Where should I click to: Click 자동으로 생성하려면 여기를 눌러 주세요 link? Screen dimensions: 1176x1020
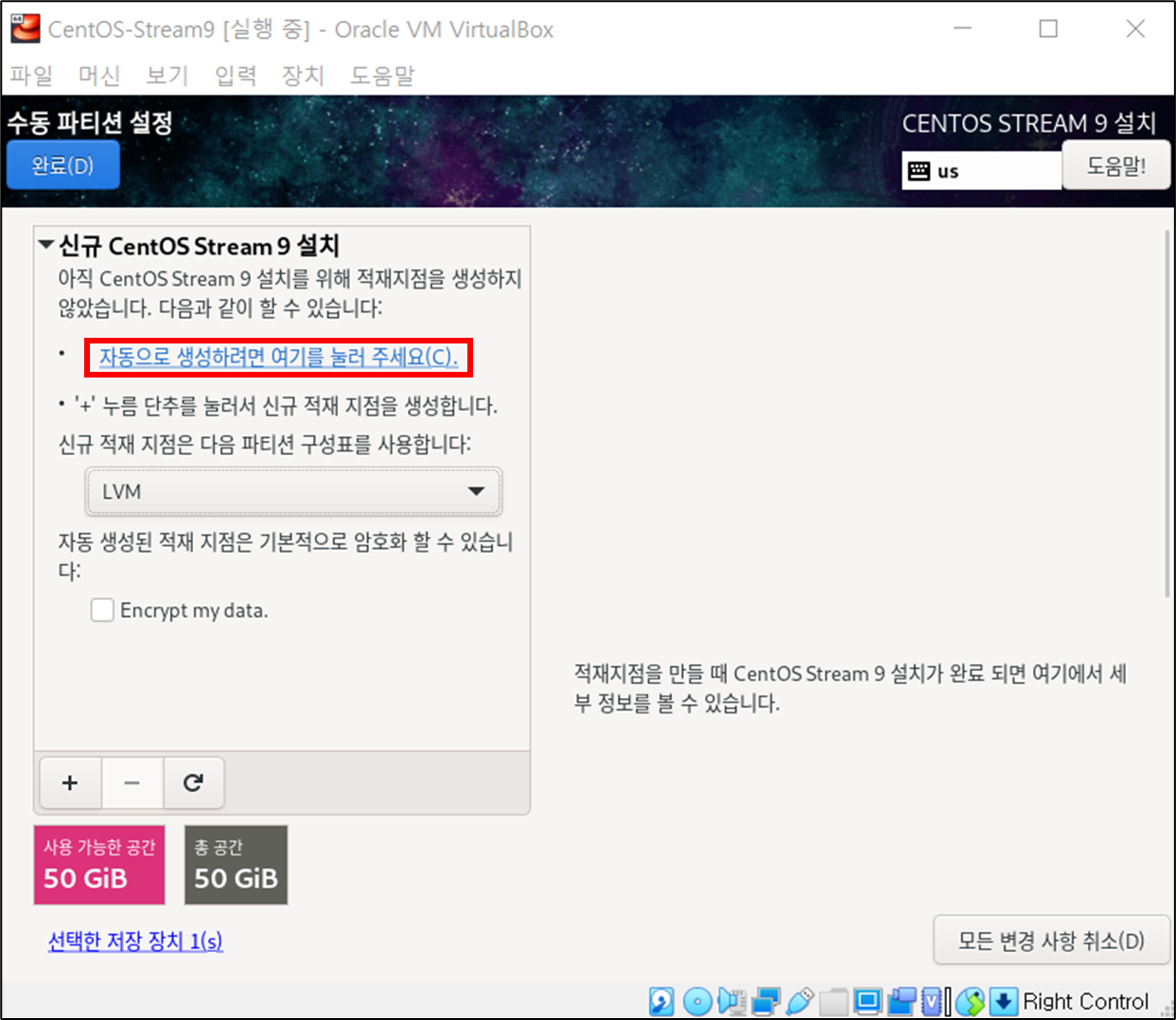(x=278, y=357)
